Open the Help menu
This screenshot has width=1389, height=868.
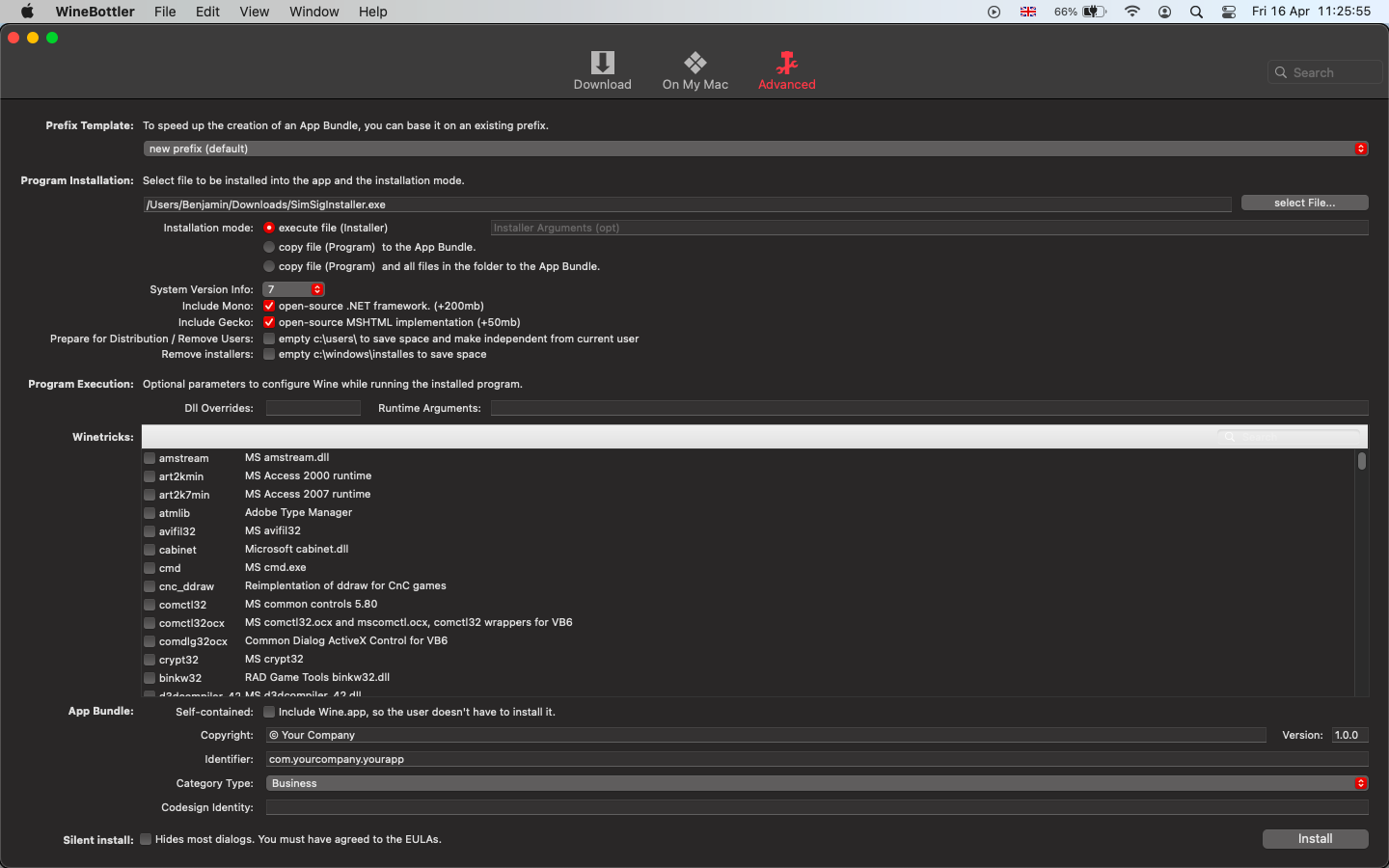pyautogui.click(x=373, y=12)
